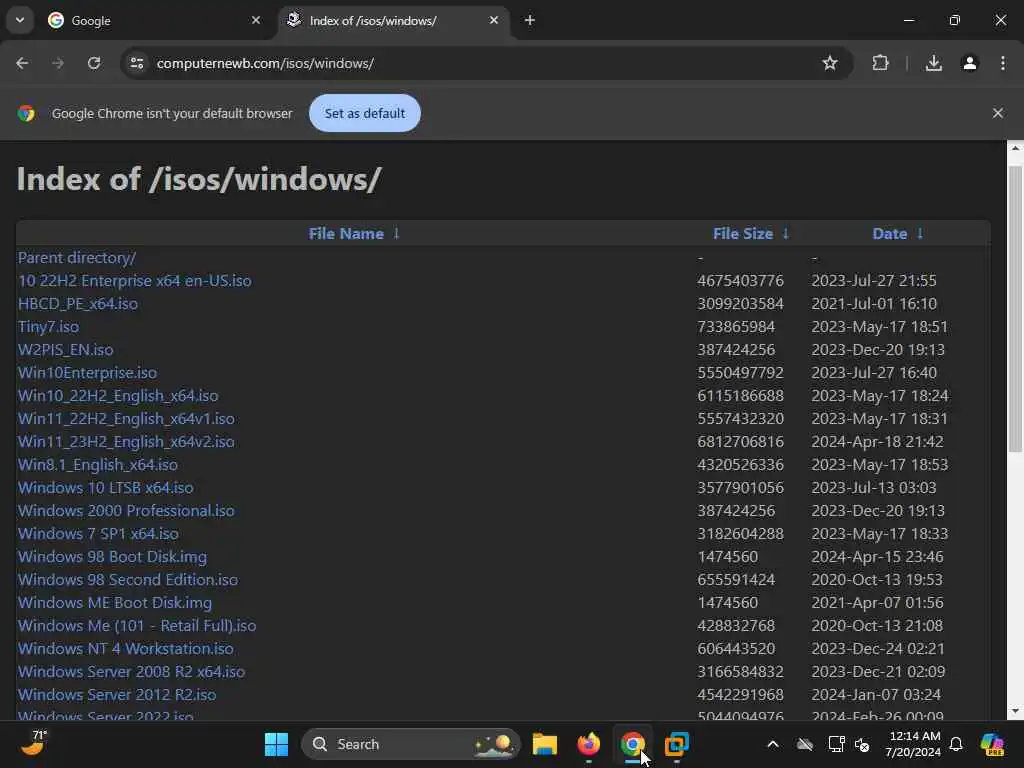The width and height of the screenshot is (1024, 768).
Task: Bookmark this page with the star icon
Action: tap(829, 63)
